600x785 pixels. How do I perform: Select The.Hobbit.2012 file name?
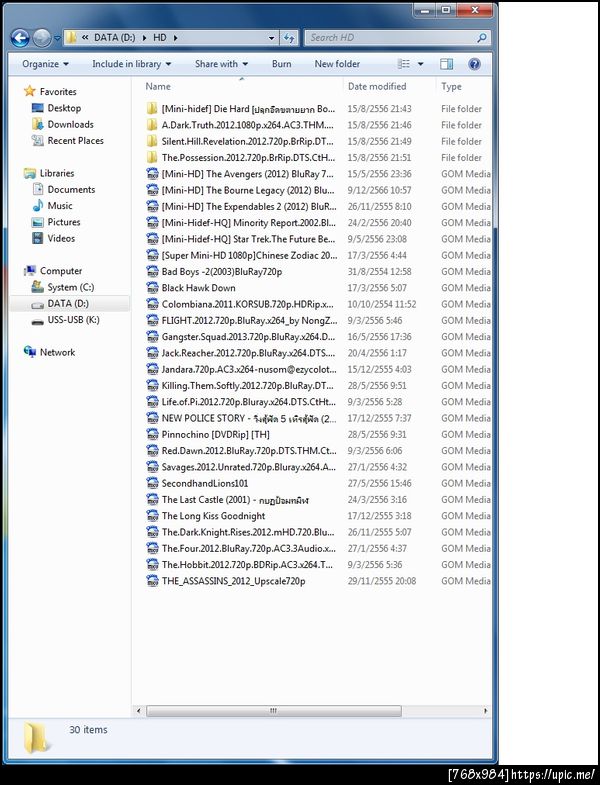click(x=247, y=565)
